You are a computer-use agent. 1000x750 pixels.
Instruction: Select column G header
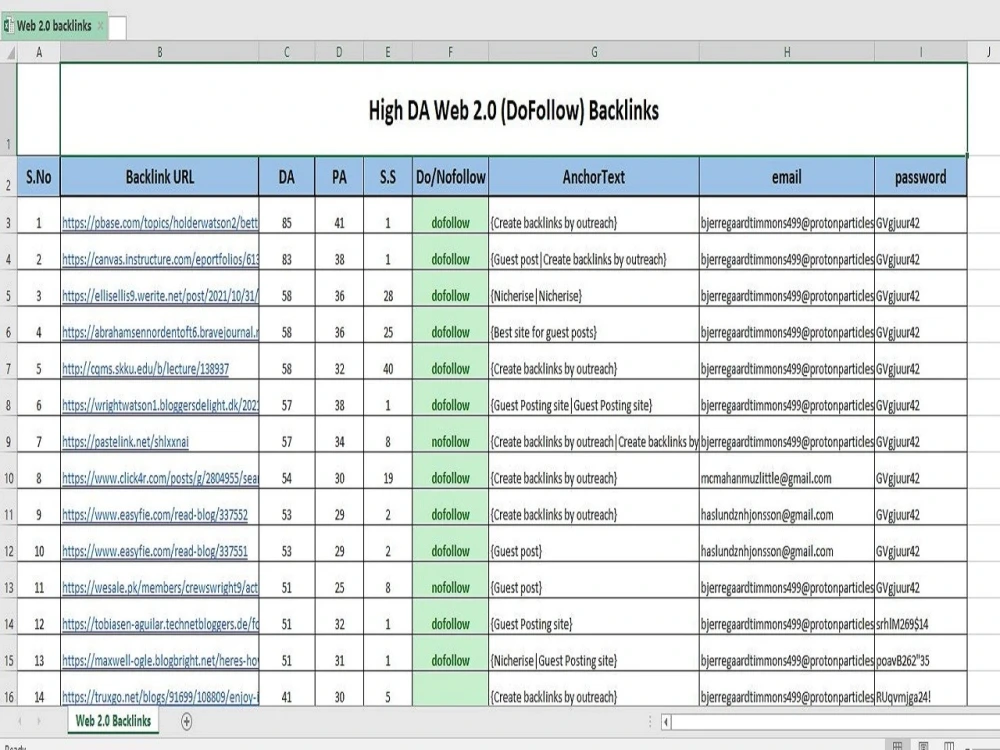click(594, 52)
